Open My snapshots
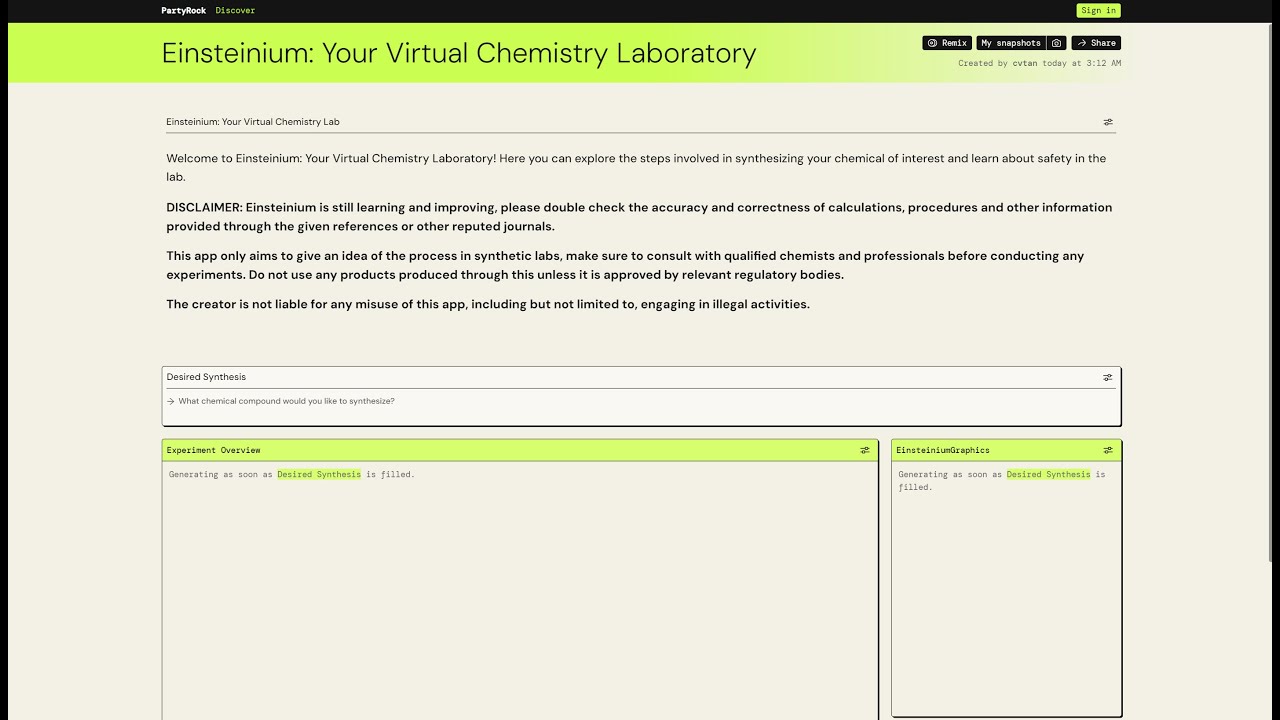This screenshot has height=720, width=1280. click(1011, 43)
